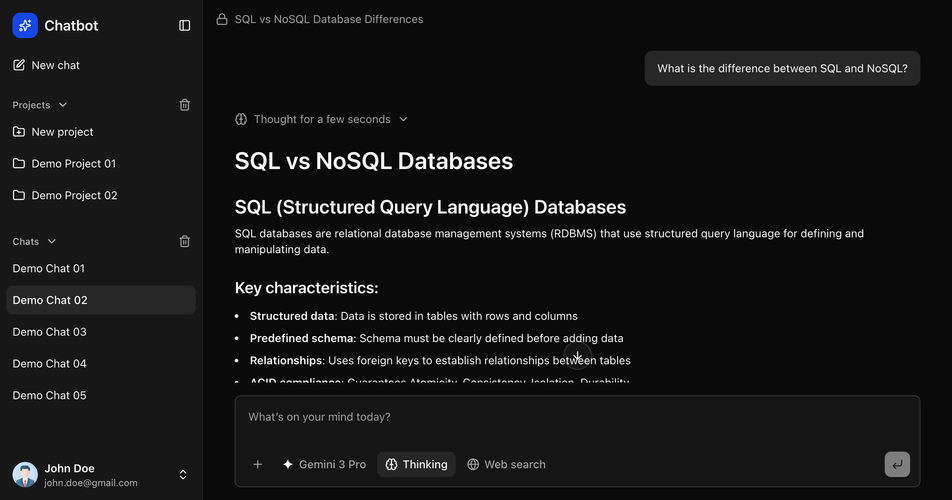
Task: Click the plus attachment icon
Action: coord(257,464)
